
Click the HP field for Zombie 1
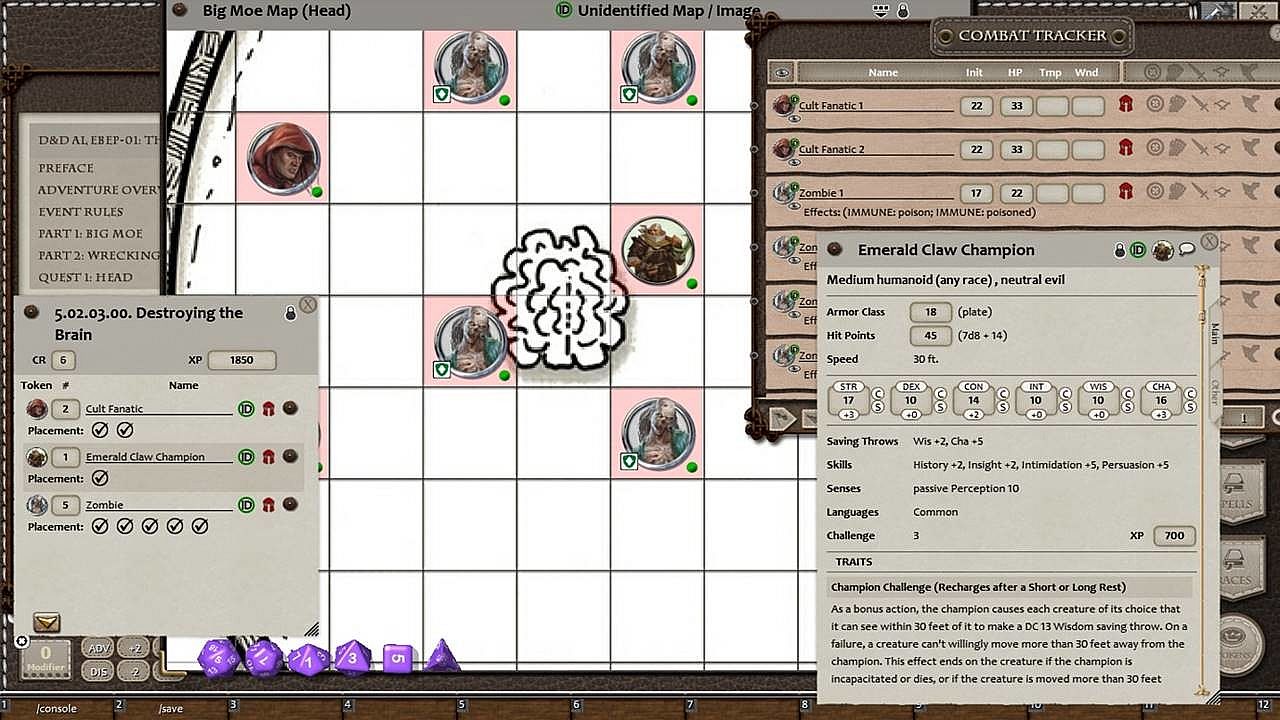click(1016, 193)
